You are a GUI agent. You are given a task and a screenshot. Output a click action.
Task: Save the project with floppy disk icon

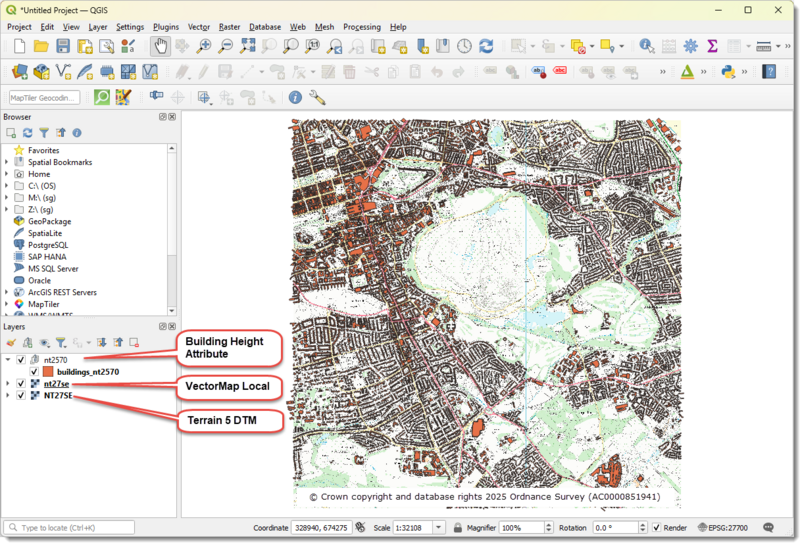[x=63, y=46]
